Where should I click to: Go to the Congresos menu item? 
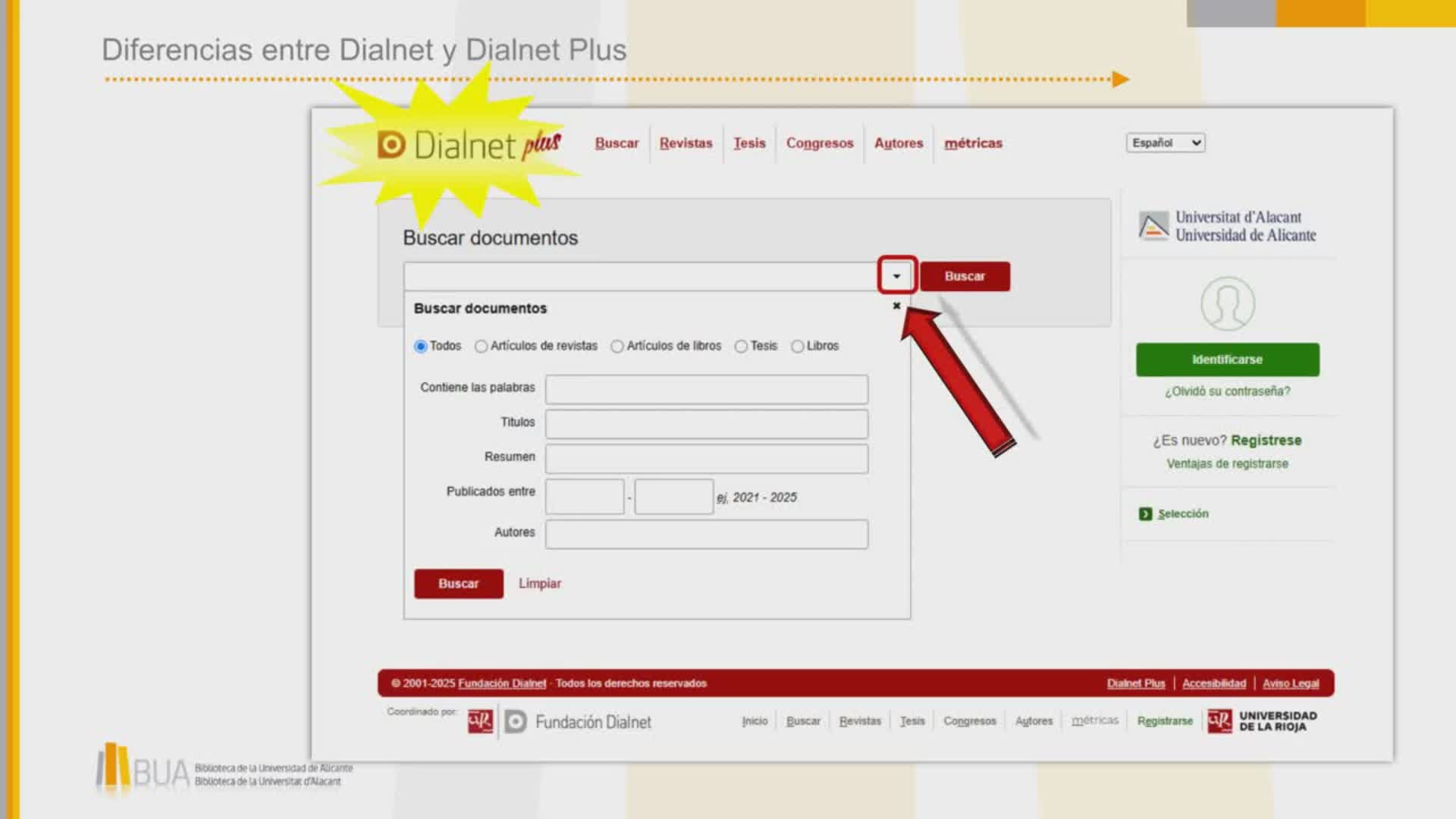pyautogui.click(x=819, y=143)
